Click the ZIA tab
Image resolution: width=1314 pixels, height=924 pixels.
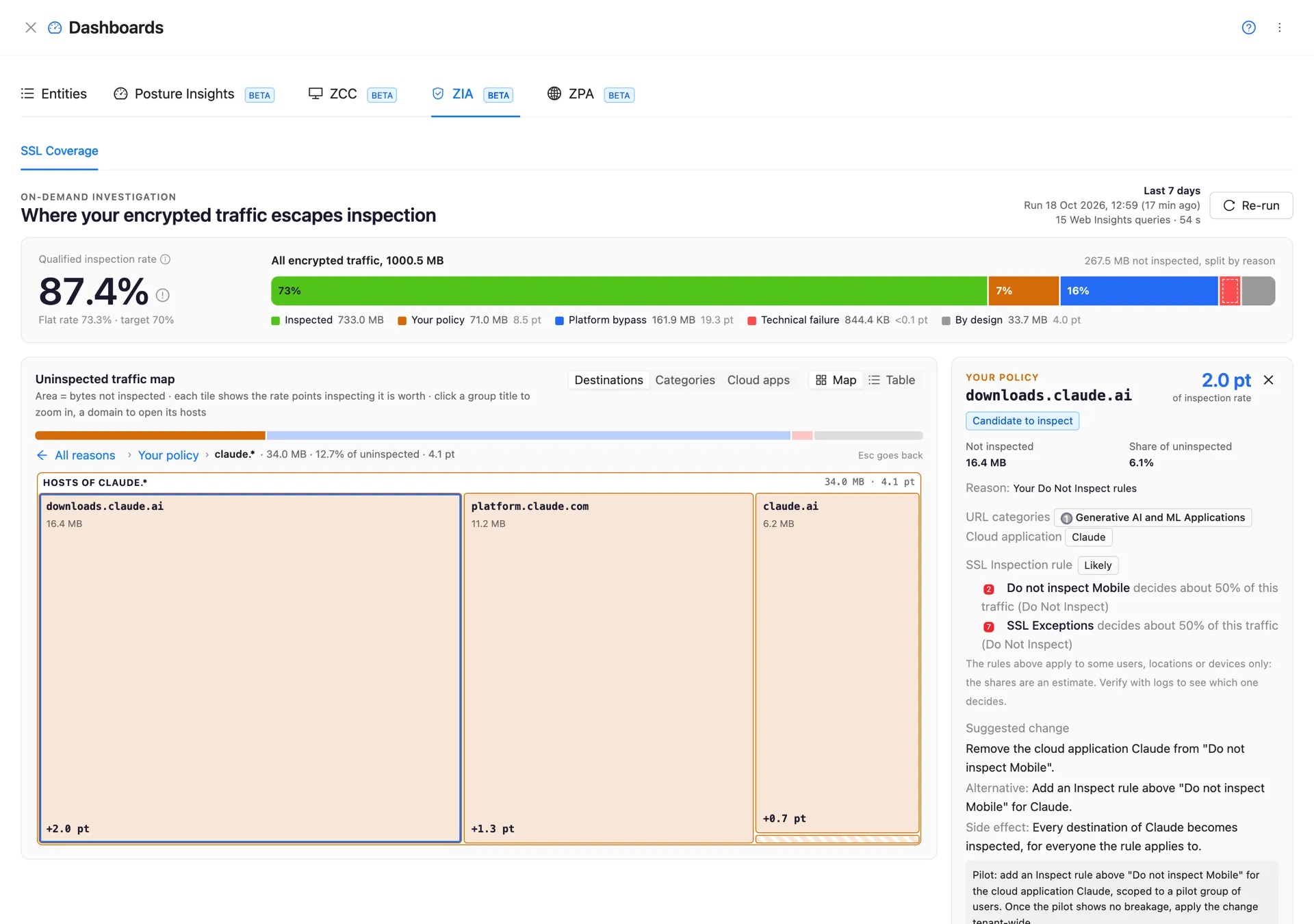[472, 94]
